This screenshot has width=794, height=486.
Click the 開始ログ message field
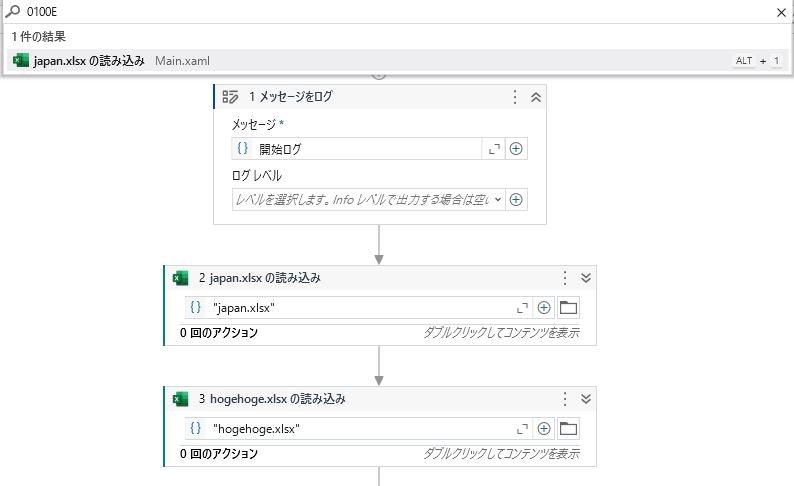[356, 149]
